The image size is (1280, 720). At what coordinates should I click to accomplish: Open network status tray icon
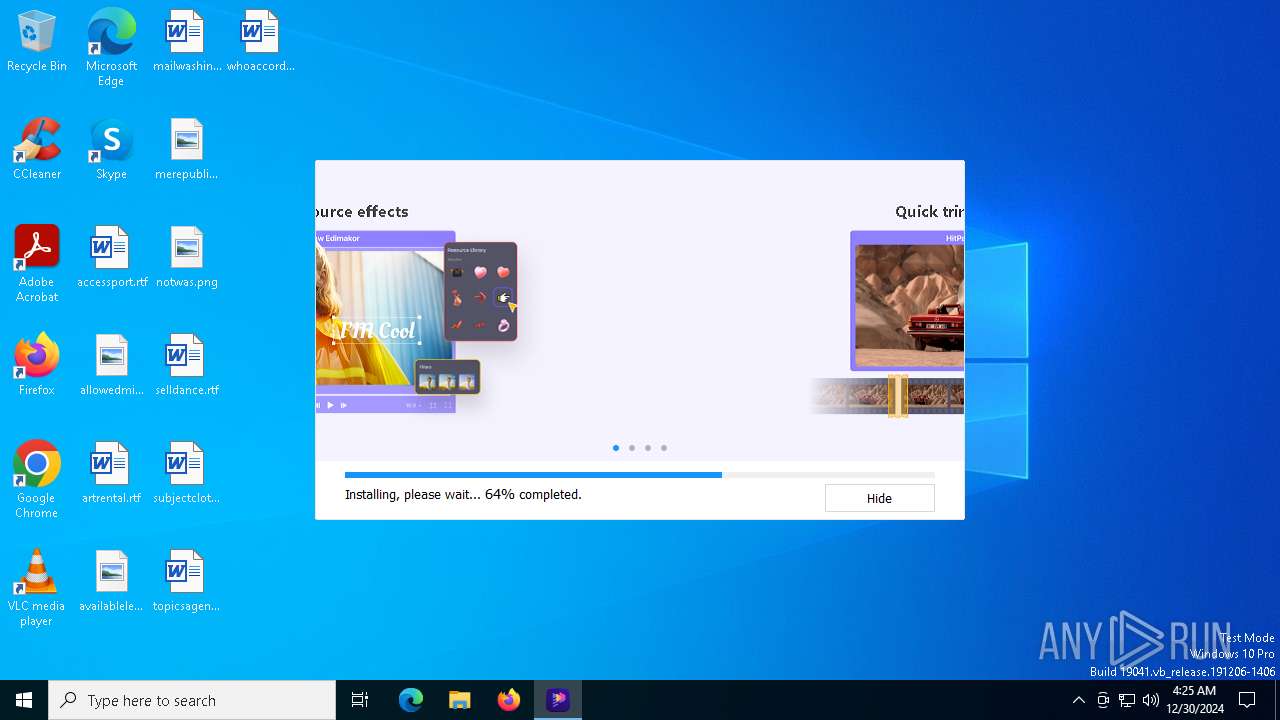click(x=1127, y=700)
